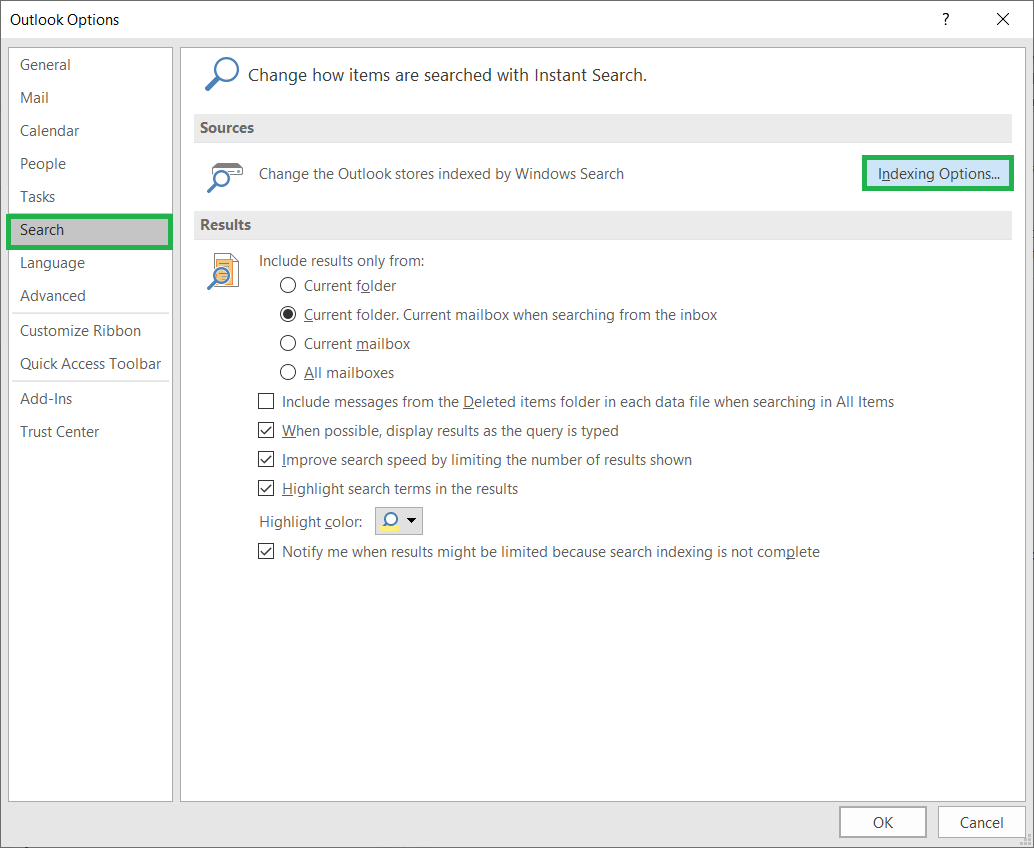Click the Results document search icon
The width and height of the screenshot is (1034, 848).
click(223, 271)
